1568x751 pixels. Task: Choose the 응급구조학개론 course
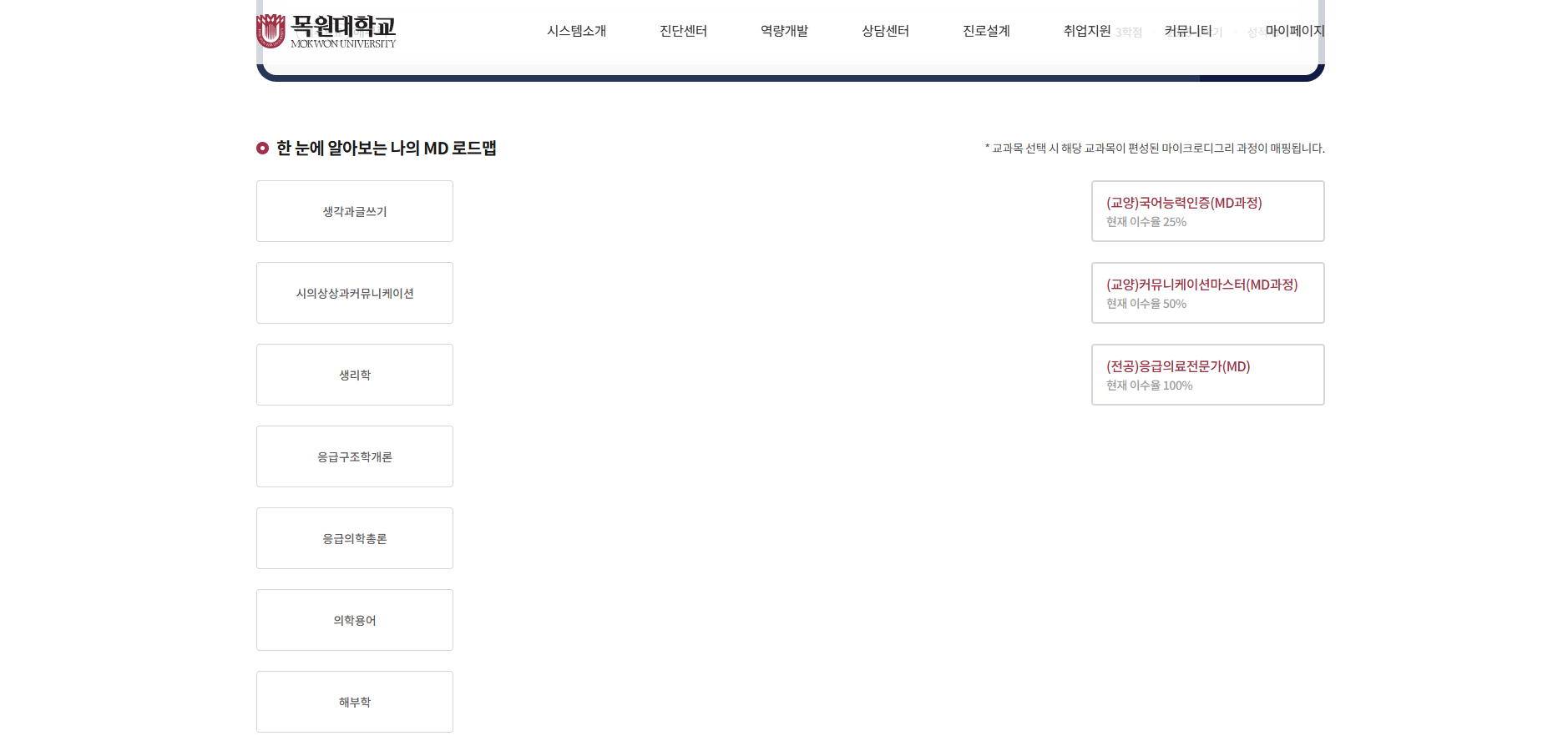354,456
